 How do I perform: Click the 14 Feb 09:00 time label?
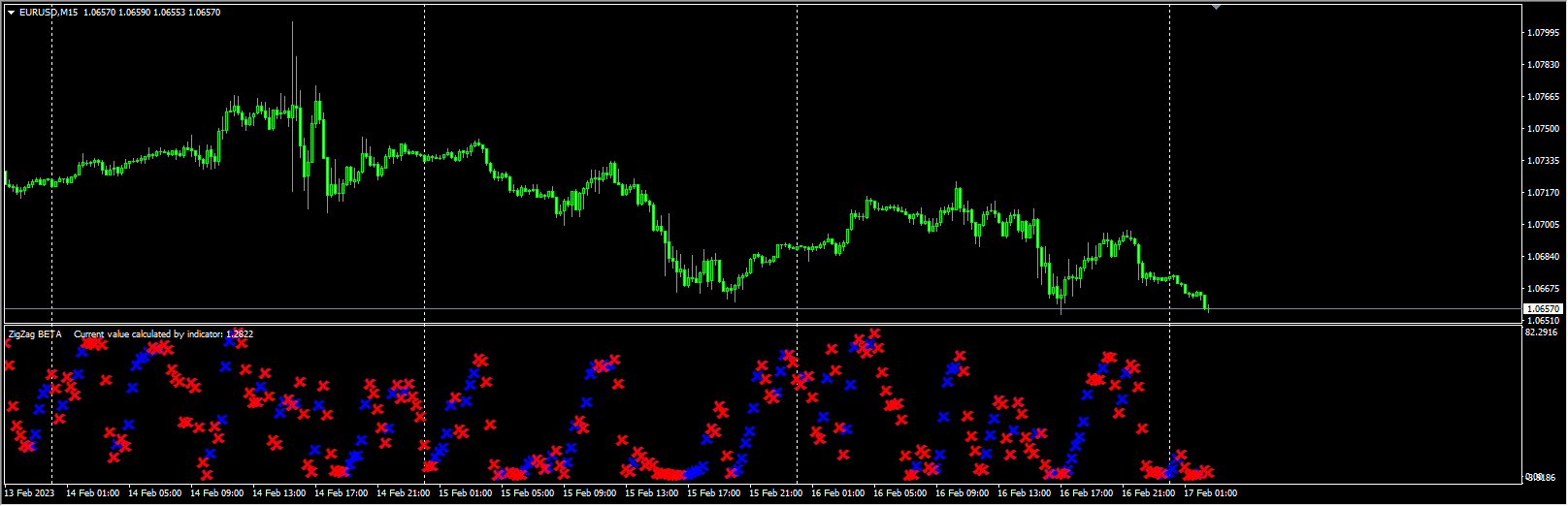(216, 493)
